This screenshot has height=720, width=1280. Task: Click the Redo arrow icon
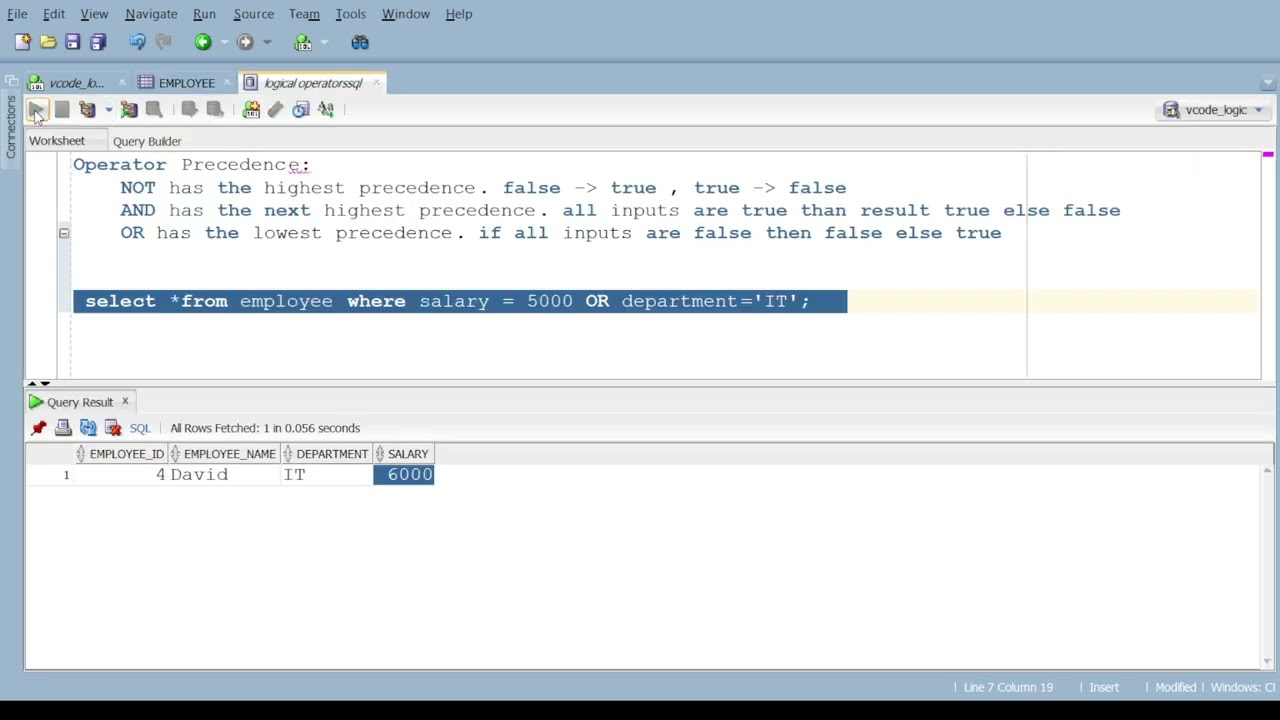click(163, 42)
